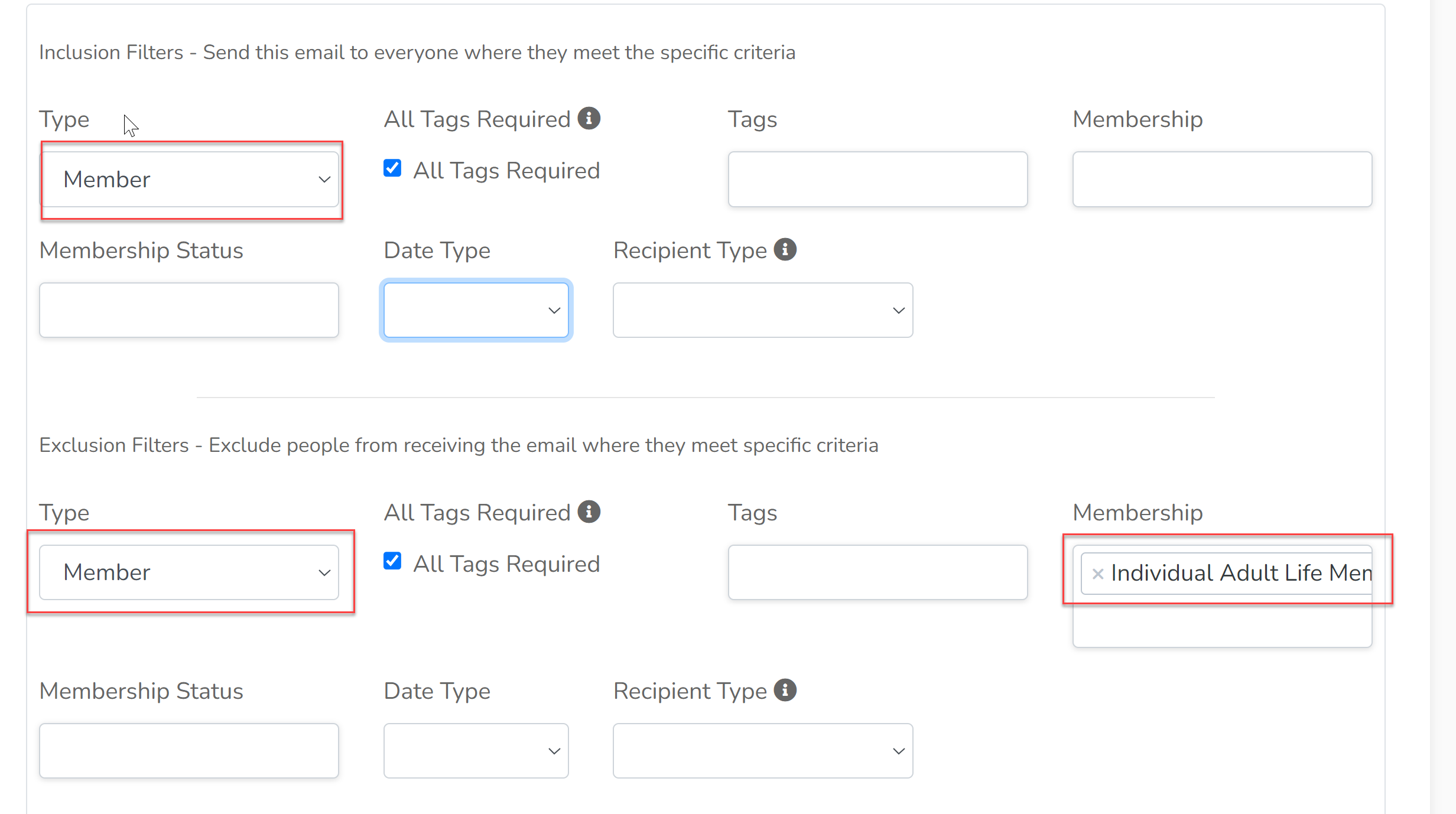Image resolution: width=1456 pixels, height=814 pixels.
Task: Open the Inclusion Filters Type dropdown
Action: (x=189, y=180)
